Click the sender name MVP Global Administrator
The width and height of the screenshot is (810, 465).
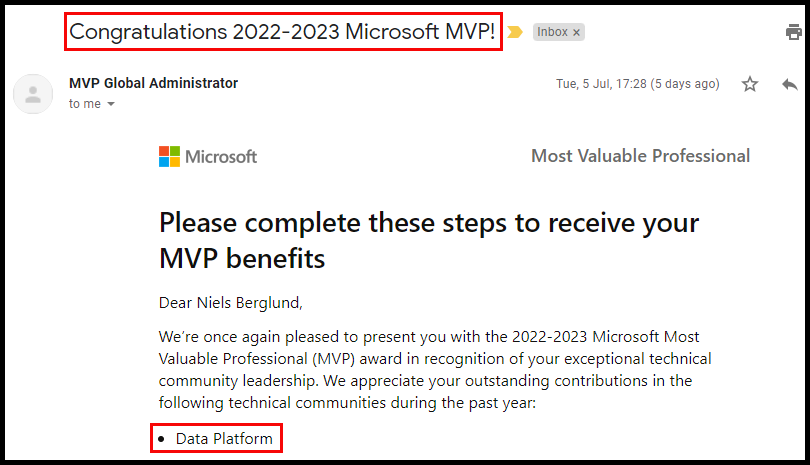coord(153,83)
